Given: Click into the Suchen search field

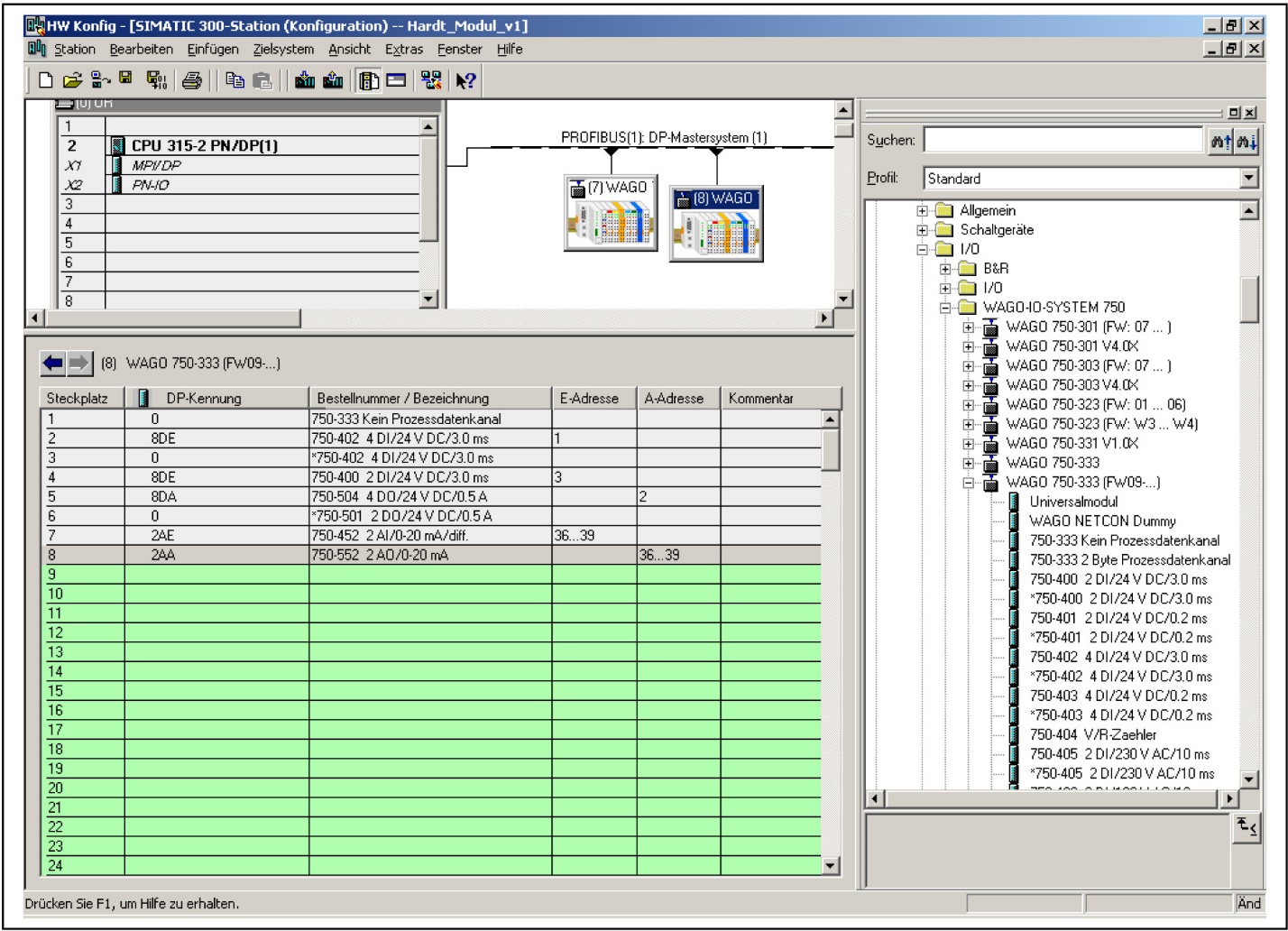Looking at the screenshot, I should (1064, 141).
